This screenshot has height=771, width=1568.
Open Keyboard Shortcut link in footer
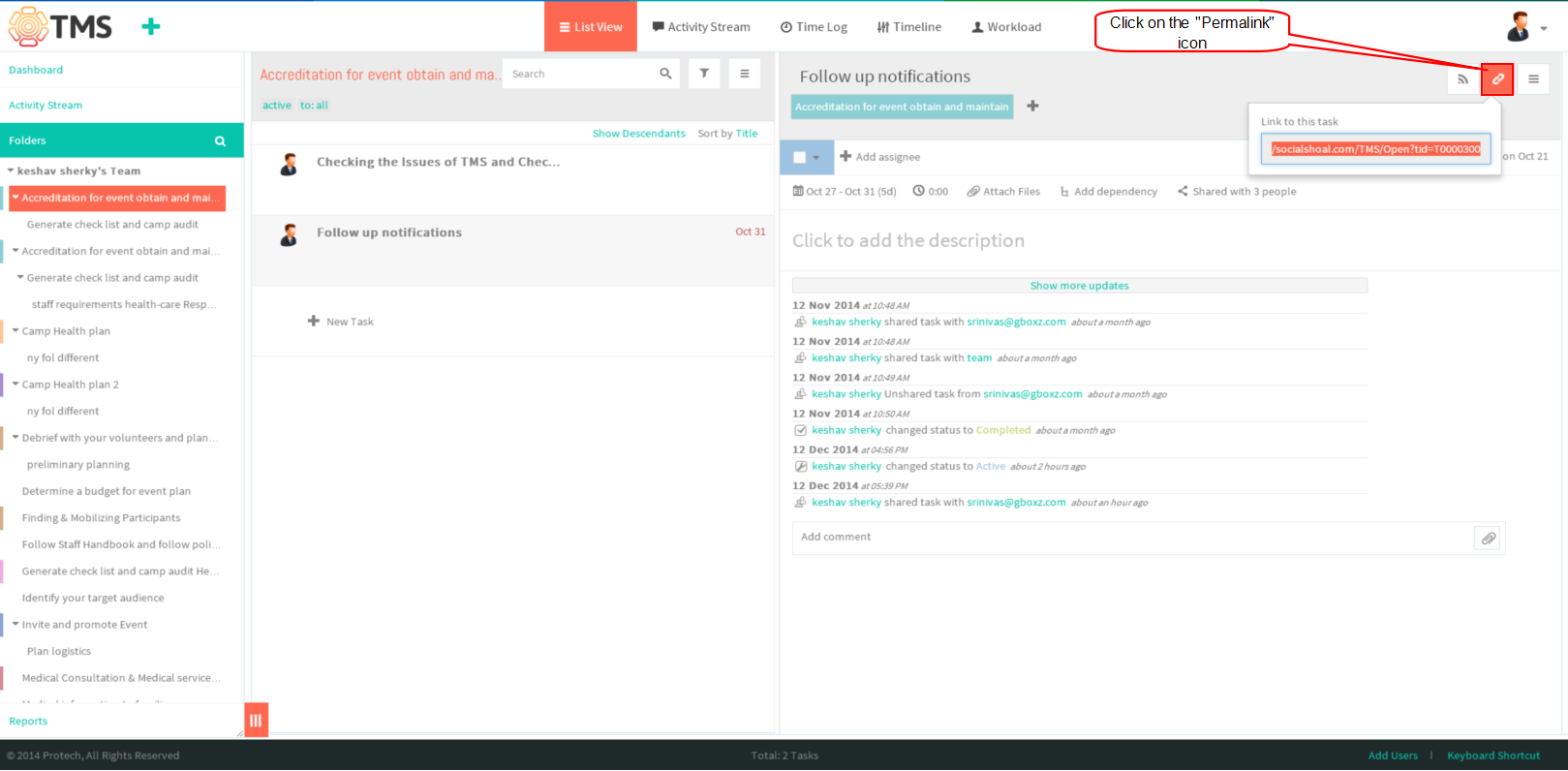(x=1492, y=756)
